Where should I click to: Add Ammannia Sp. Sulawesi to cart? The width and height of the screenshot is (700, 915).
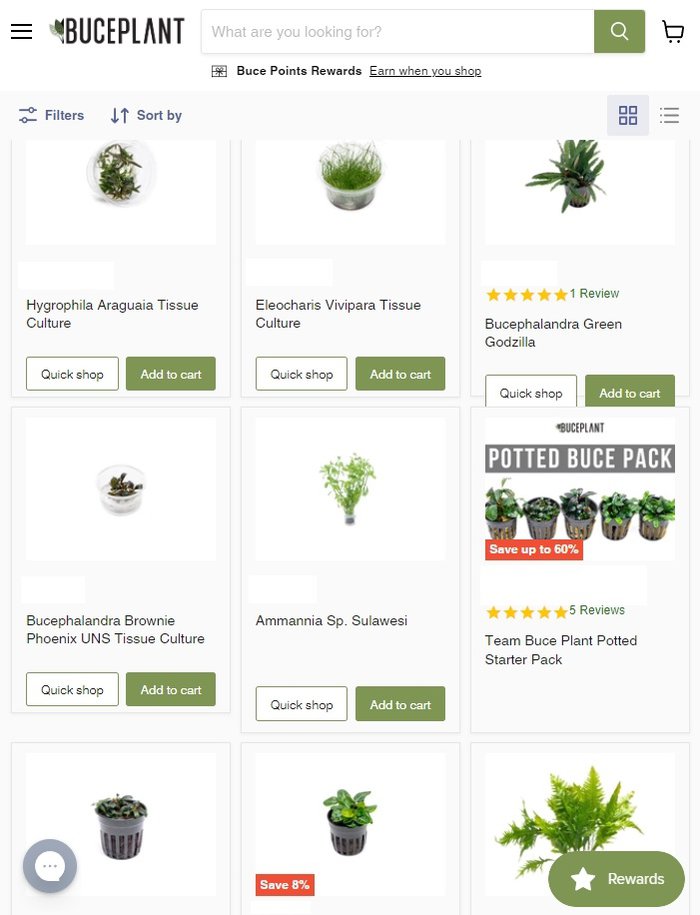click(x=400, y=704)
